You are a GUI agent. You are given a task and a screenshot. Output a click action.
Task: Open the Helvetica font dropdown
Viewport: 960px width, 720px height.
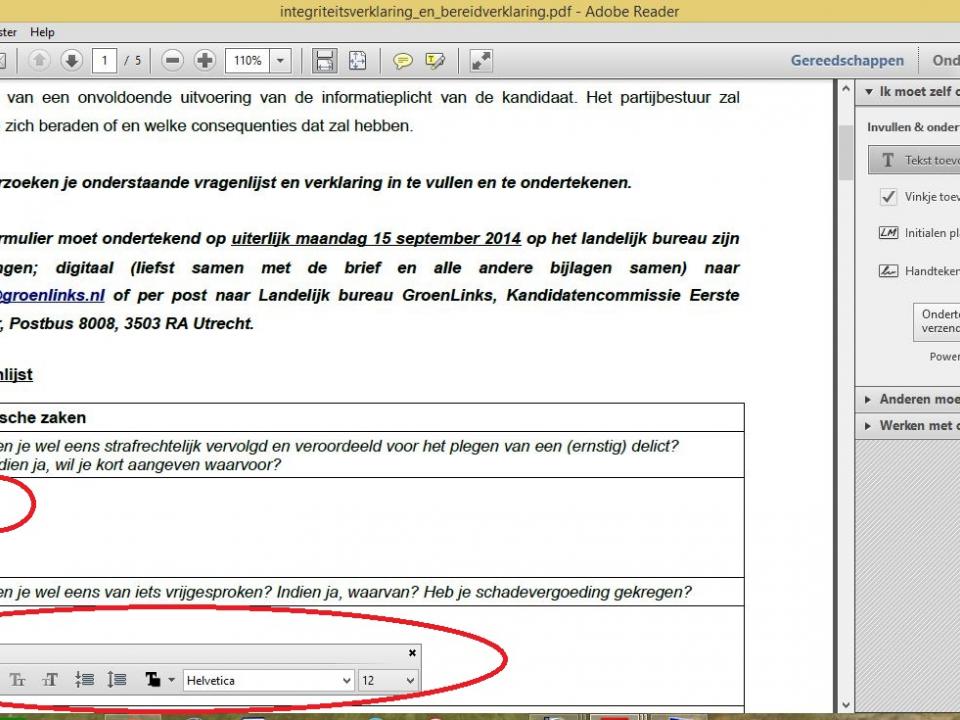click(x=346, y=680)
